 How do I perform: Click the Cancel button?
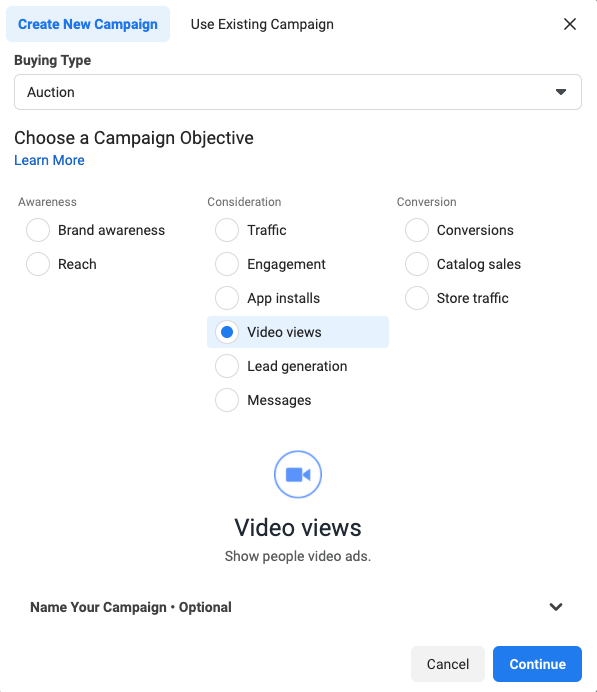(x=448, y=664)
